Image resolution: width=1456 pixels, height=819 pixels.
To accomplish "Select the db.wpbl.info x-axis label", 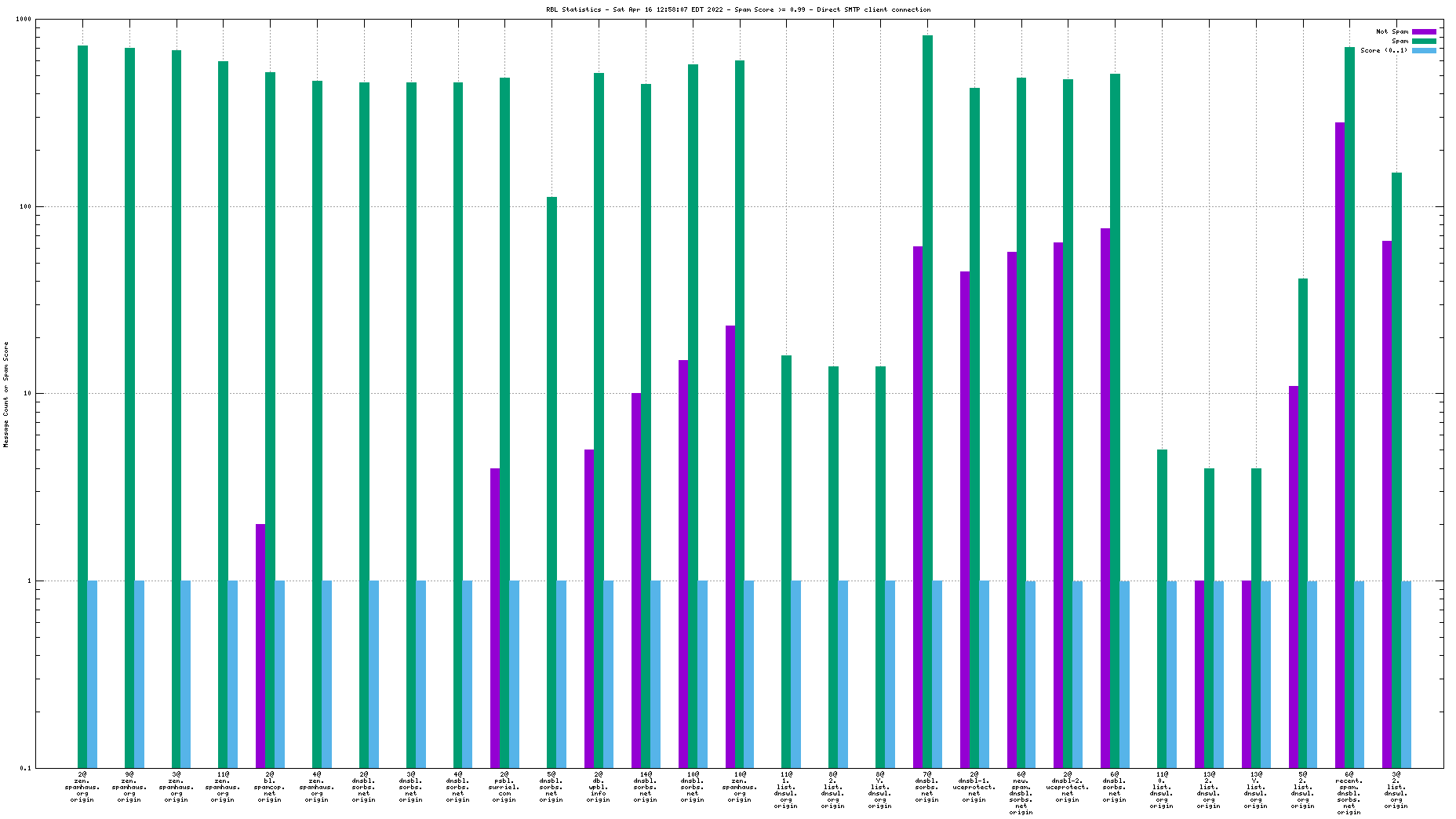I will pos(599,787).
